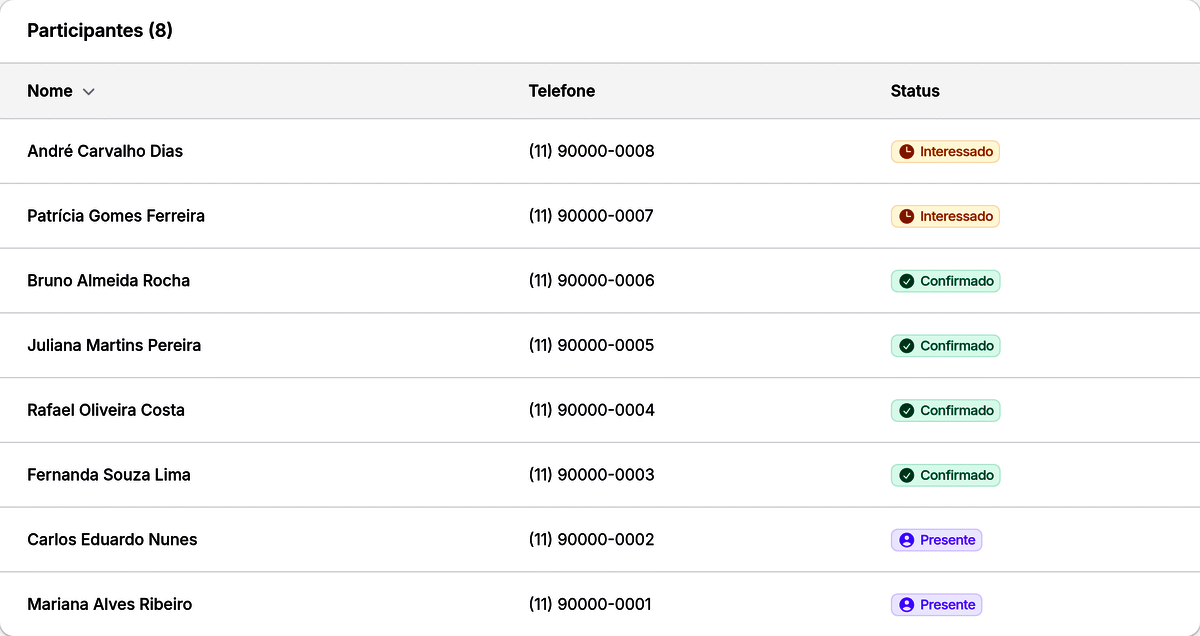Screen dimensions: 1200x636
Task: Click phone number (11) 90000-0007
Action: pyautogui.click(x=591, y=216)
